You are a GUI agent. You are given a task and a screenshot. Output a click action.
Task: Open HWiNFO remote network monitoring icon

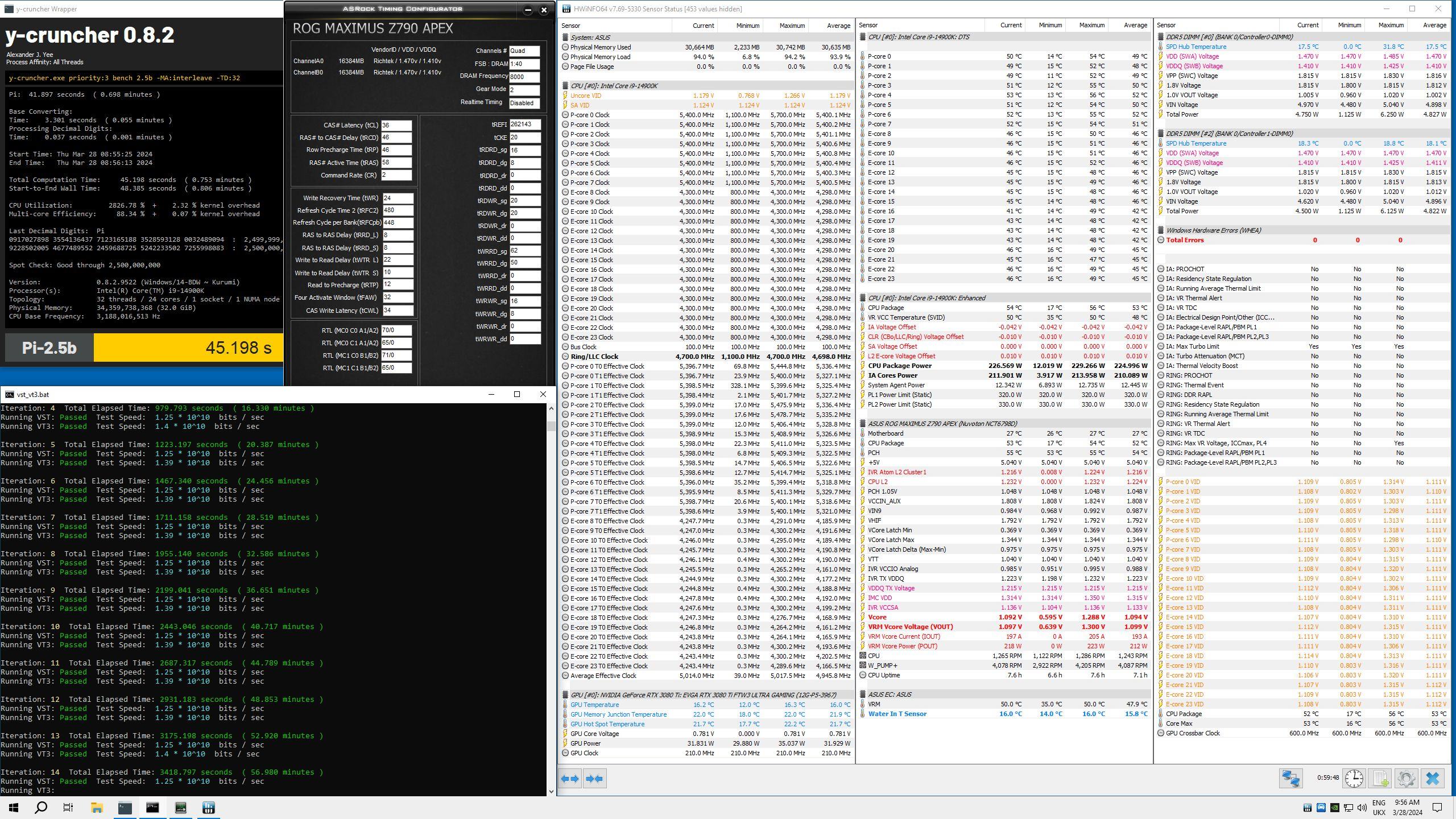[x=1290, y=778]
